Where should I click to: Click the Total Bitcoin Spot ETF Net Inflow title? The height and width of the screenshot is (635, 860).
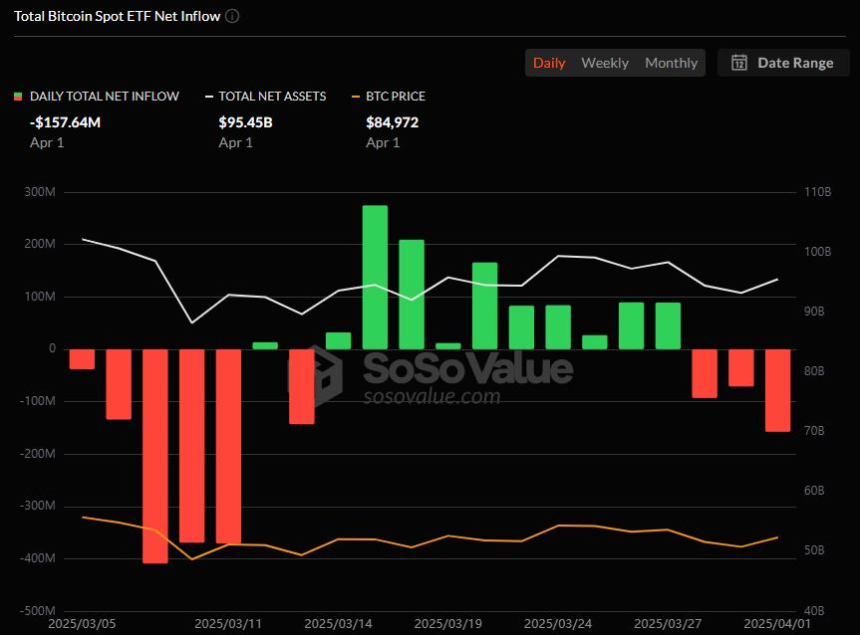coord(117,16)
